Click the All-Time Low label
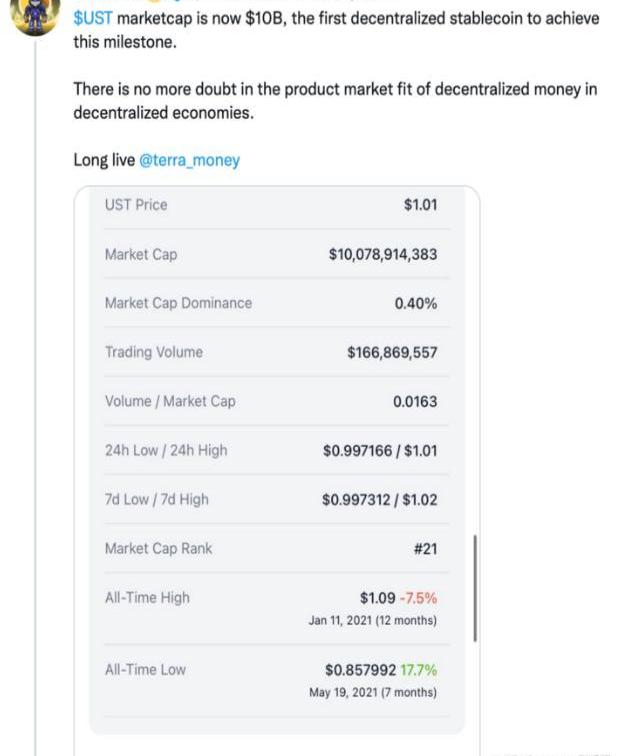The height and width of the screenshot is (756, 622). (x=145, y=670)
